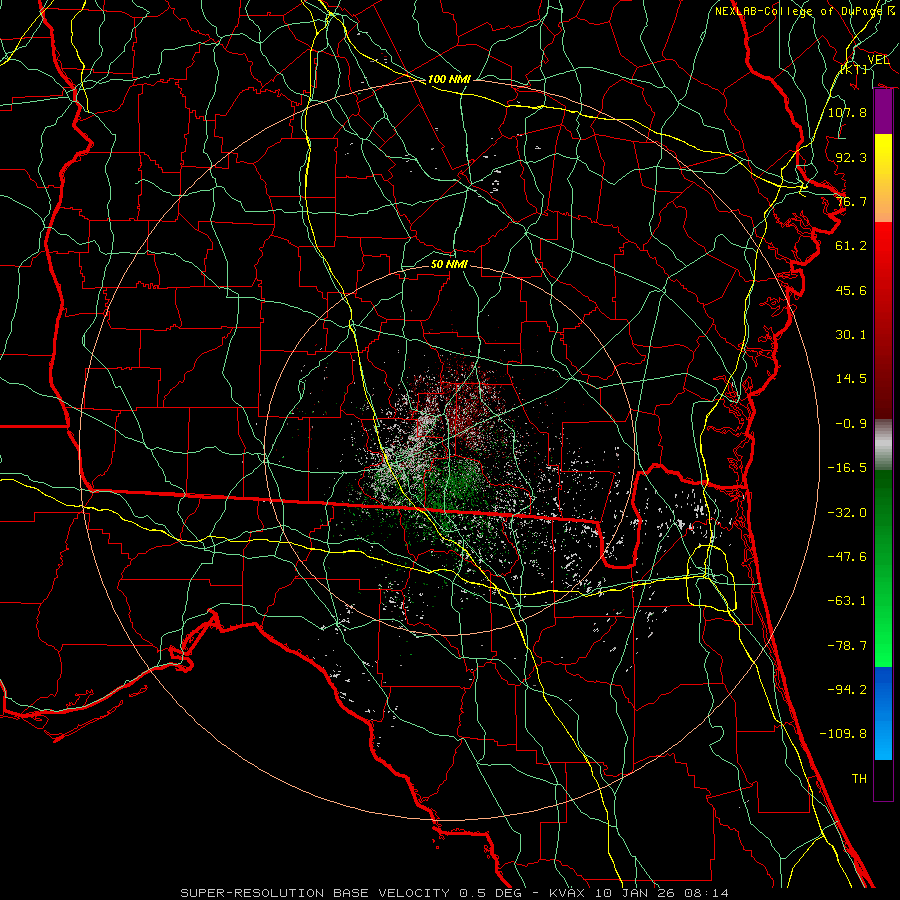Click the blue segment of the color bar

tap(883, 713)
